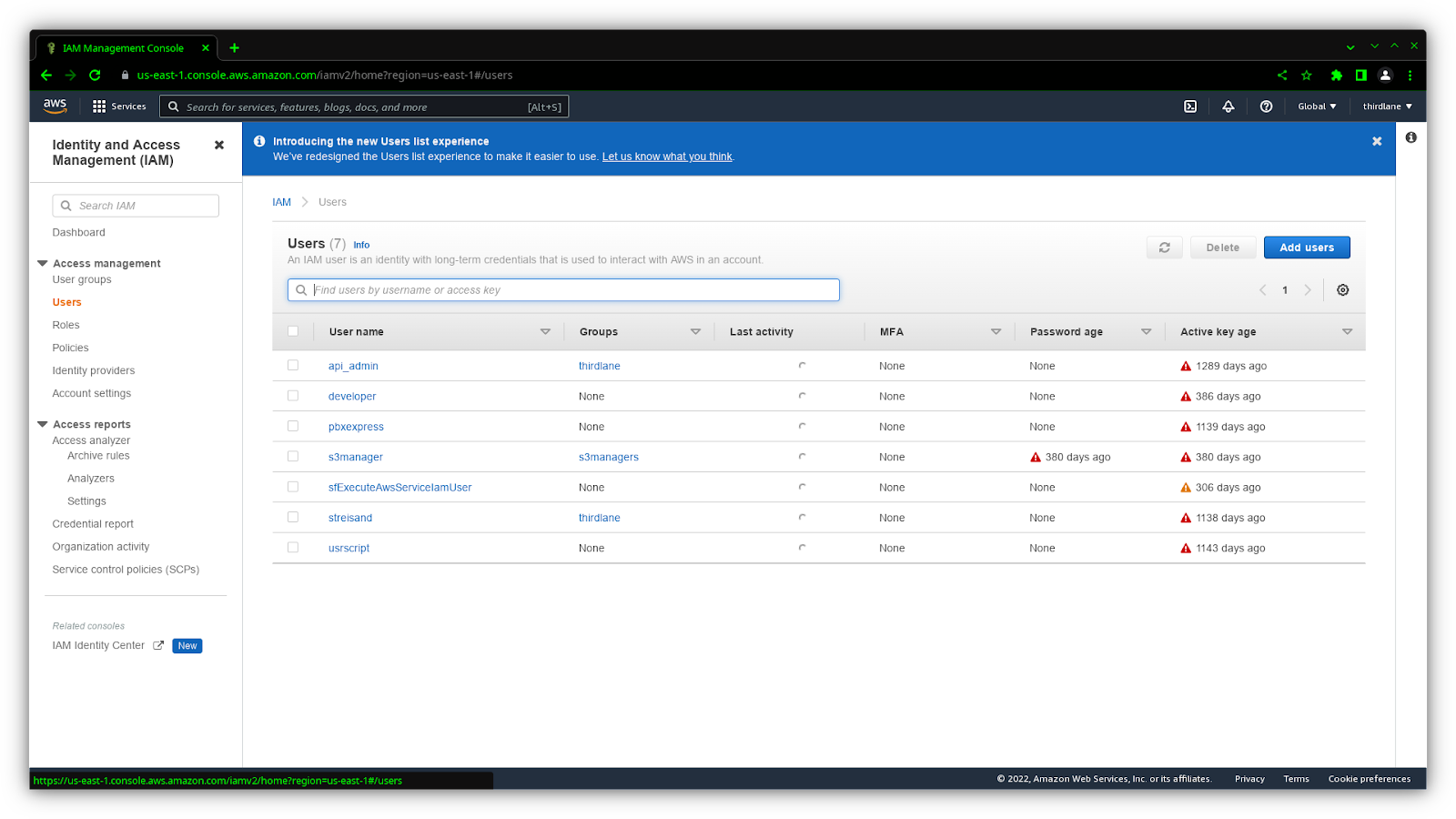Collapse the Access management section
The height and width of the screenshot is (819, 1456).
point(42,263)
